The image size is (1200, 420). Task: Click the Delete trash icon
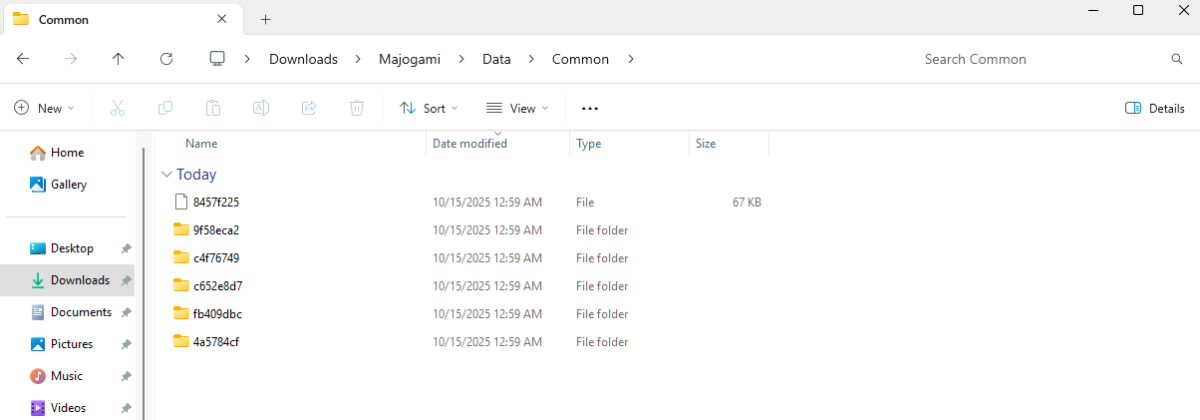tap(357, 108)
